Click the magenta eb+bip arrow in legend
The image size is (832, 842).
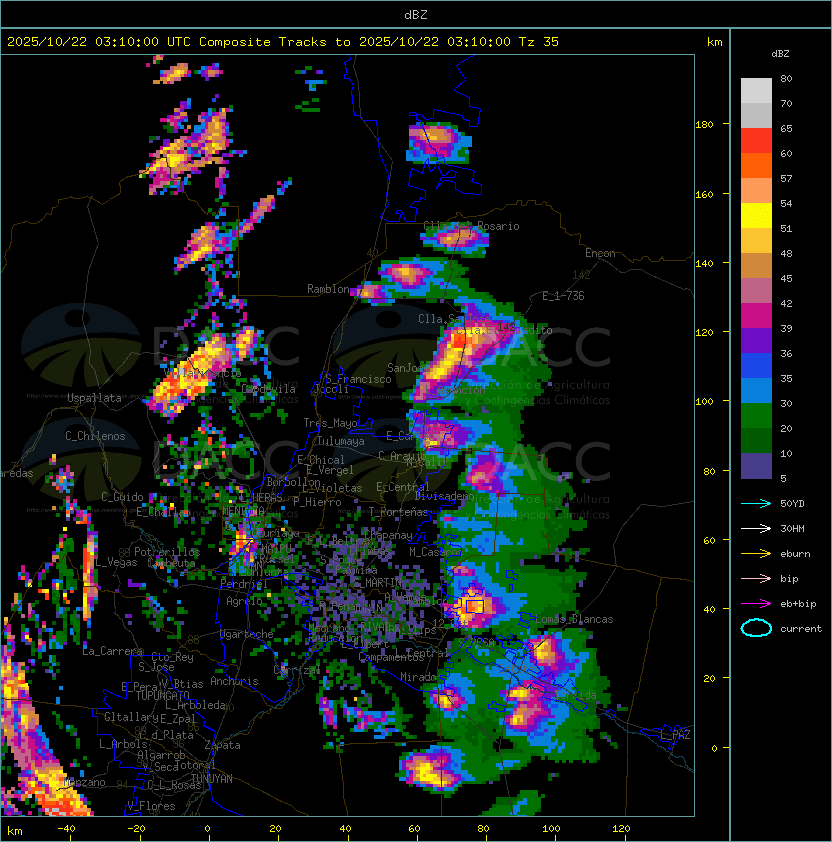point(756,604)
